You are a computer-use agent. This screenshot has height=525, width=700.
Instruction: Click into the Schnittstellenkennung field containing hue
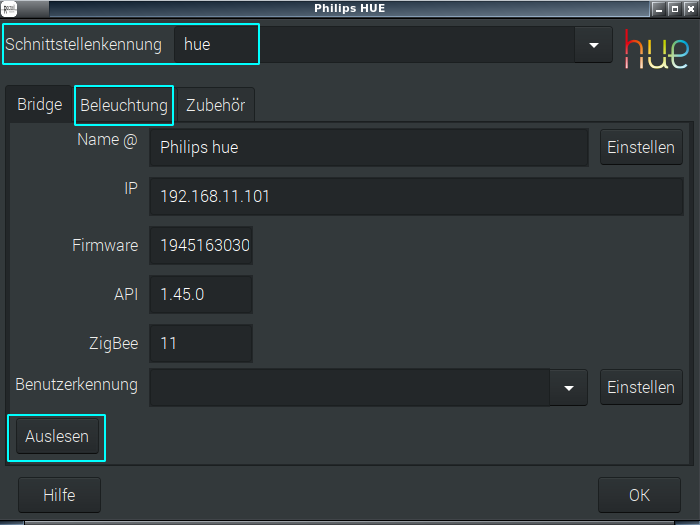[x=374, y=45]
